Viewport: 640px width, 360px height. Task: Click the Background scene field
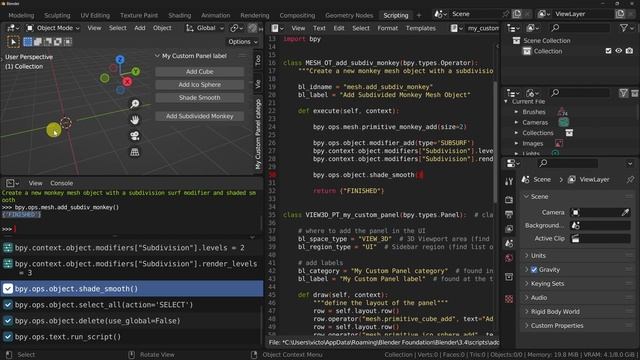tap(600, 225)
